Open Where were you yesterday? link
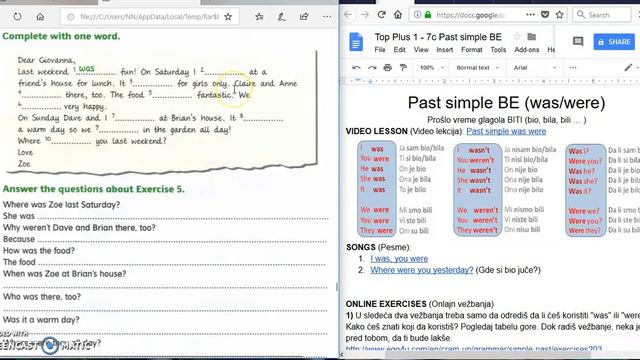 coord(422,270)
